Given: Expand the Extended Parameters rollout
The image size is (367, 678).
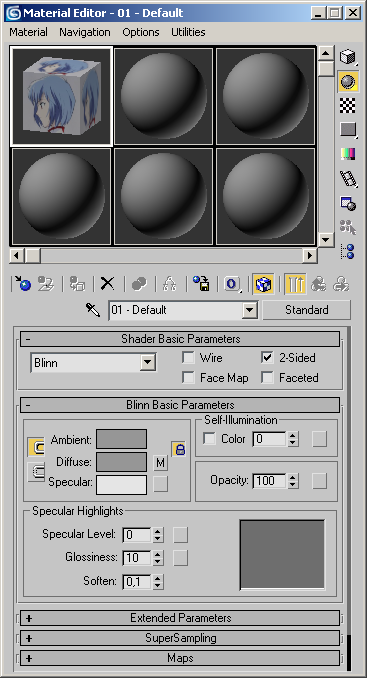Looking at the screenshot, I should click(x=180, y=618).
